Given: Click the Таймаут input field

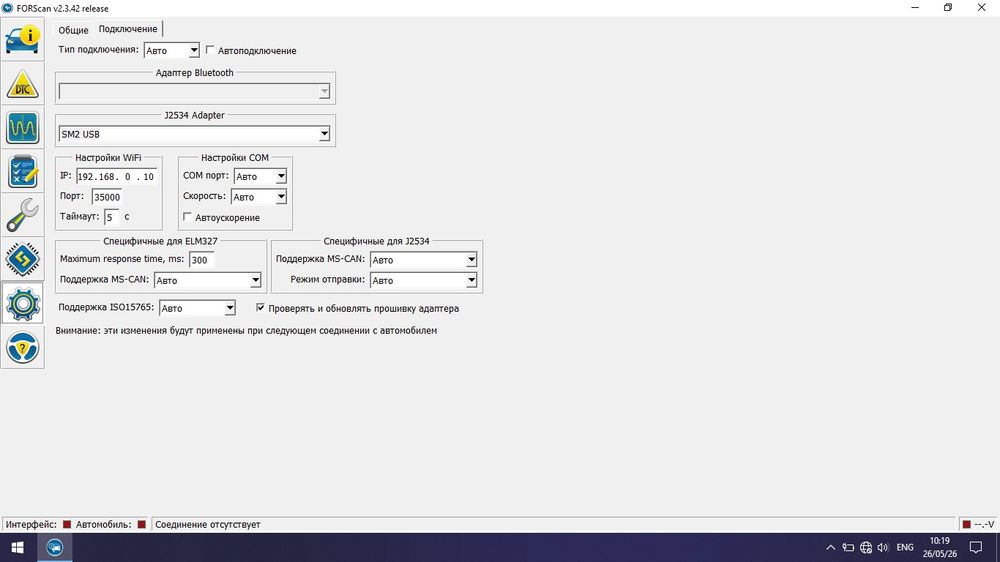Looking at the screenshot, I should point(111,218).
